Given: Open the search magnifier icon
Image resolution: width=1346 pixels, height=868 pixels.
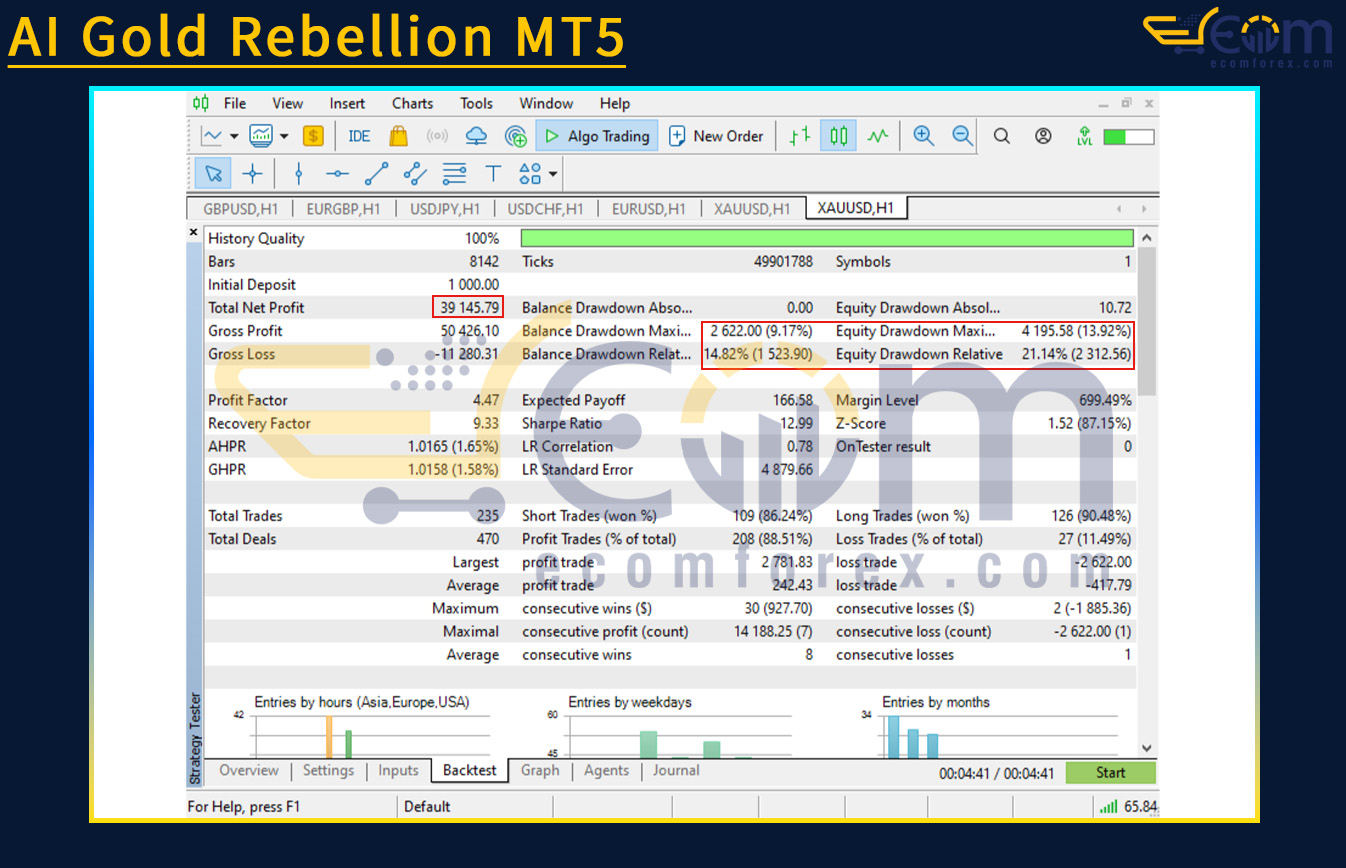Looking at the screenshot, I should 1001,136.
